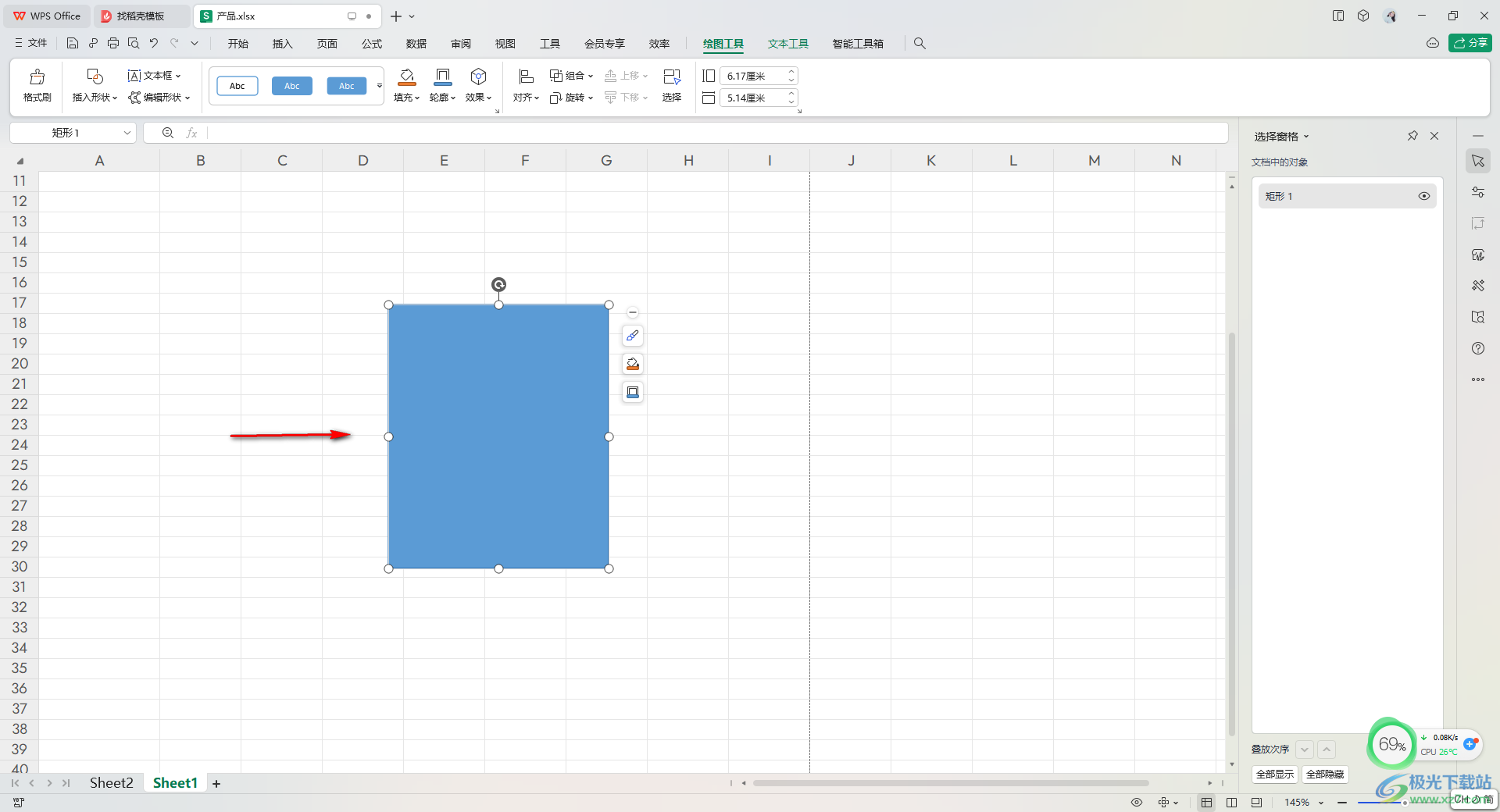1500x812 pixels.
Task: Click the 3D cube icon in the title bar
Action: [1363, 16]
